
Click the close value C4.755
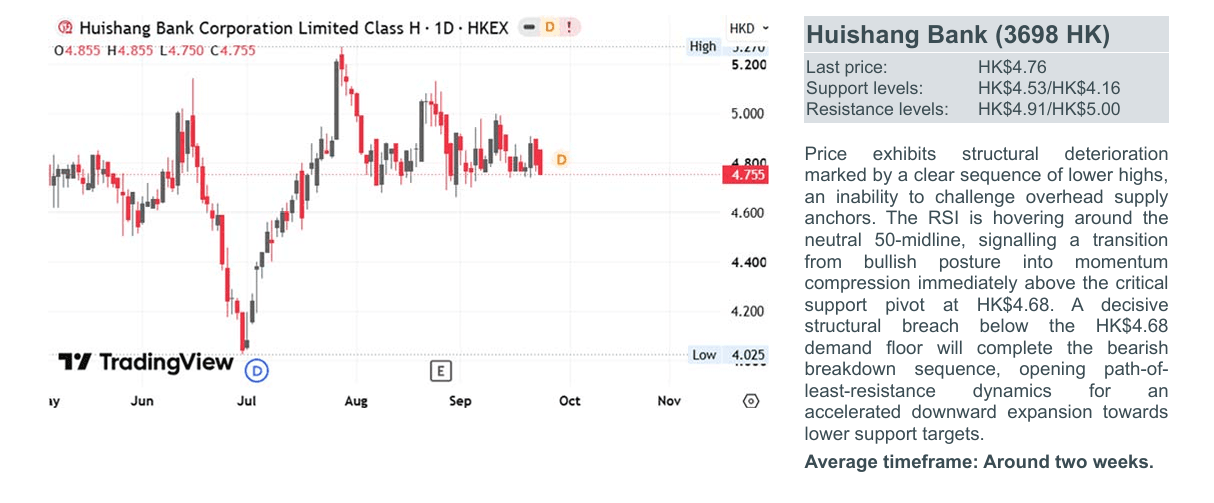(232, 50)
